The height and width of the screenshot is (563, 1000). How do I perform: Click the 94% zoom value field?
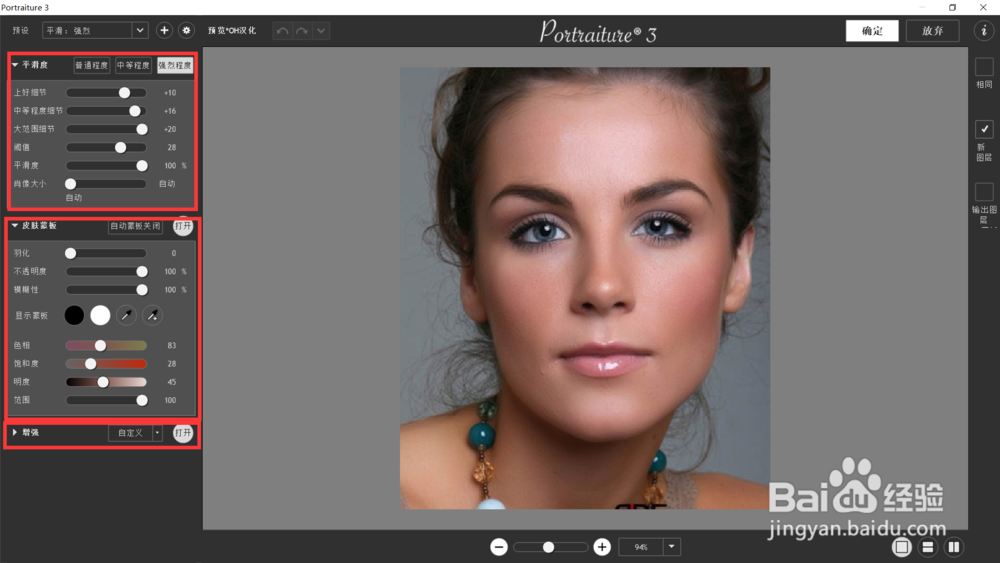click(641, 546)
